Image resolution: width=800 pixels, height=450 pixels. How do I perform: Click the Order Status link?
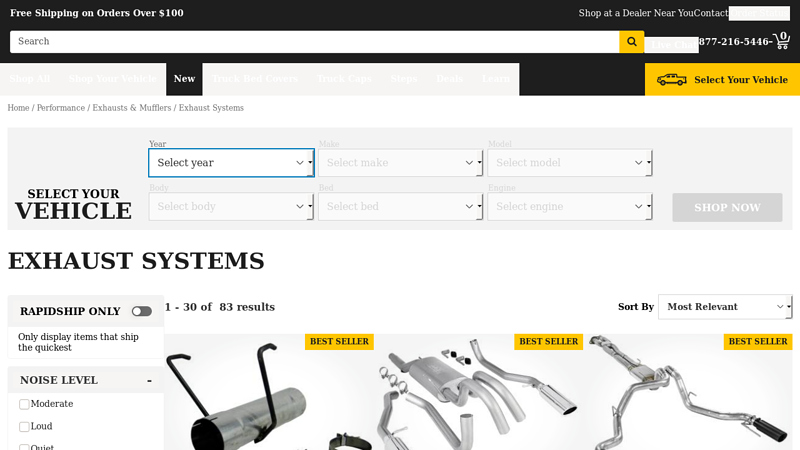point(759,13)
